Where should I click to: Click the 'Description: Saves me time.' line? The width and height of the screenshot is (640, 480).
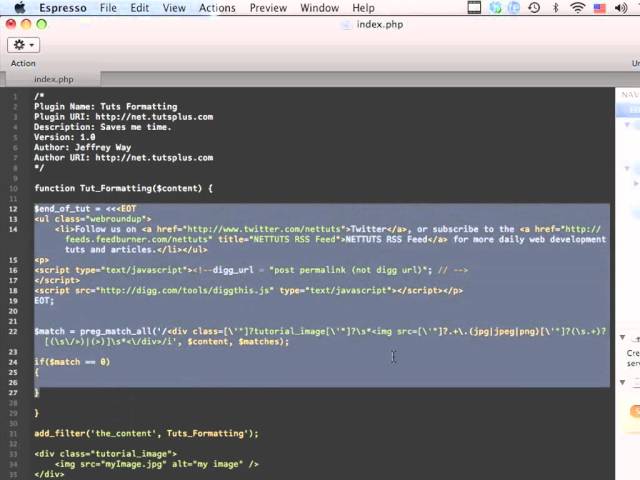102,127
